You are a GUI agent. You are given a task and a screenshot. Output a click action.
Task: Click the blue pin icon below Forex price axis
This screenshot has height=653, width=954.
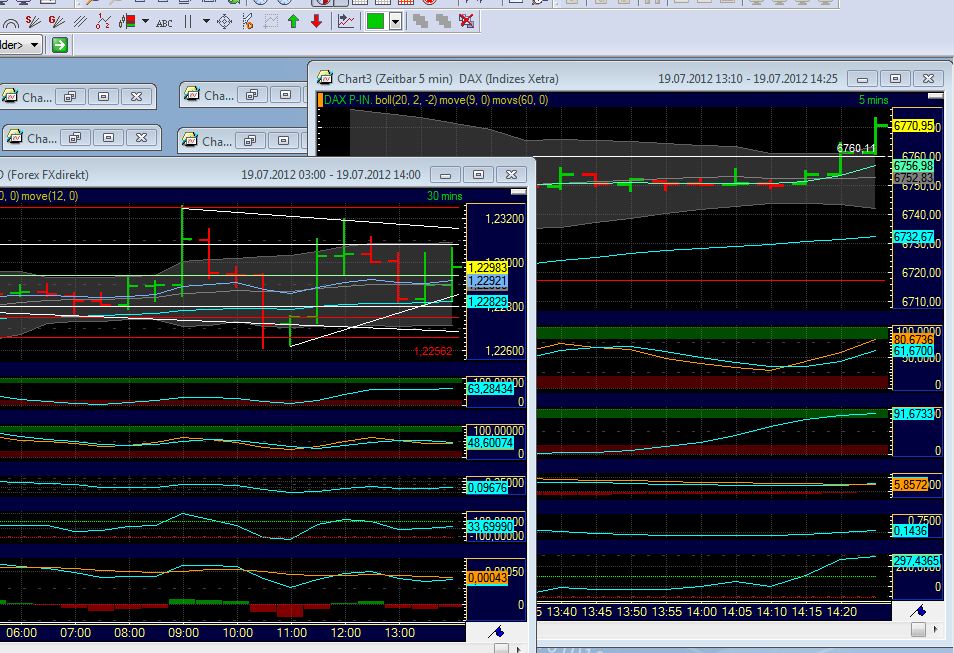point(496,632)
